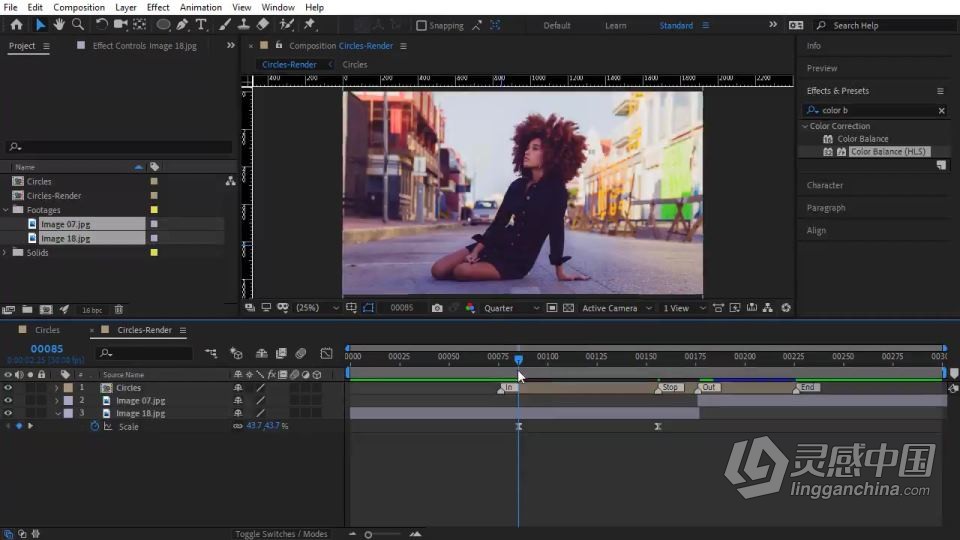The width and height of the screenshot is (960, 540).
Task: Open the Character panel
Action: (x=825, y=185)
